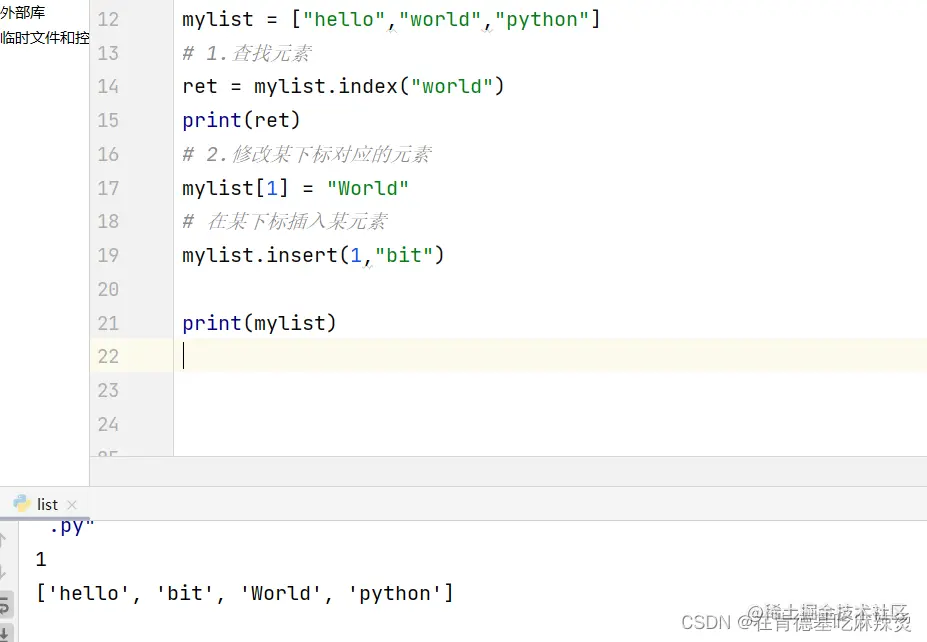This screenshot has height=642, width=927.
Task: Click line number 17 in gutter
Action: [108, 189]
